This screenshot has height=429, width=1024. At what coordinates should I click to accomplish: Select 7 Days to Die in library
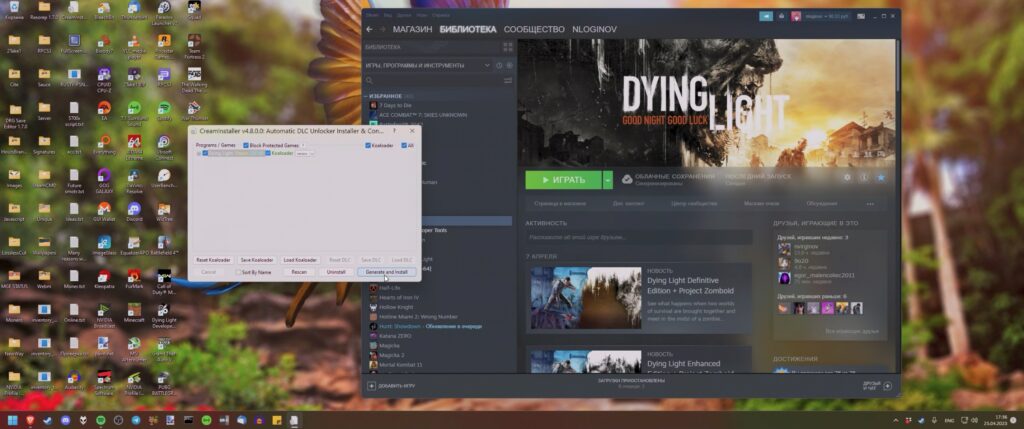point(395,105)
